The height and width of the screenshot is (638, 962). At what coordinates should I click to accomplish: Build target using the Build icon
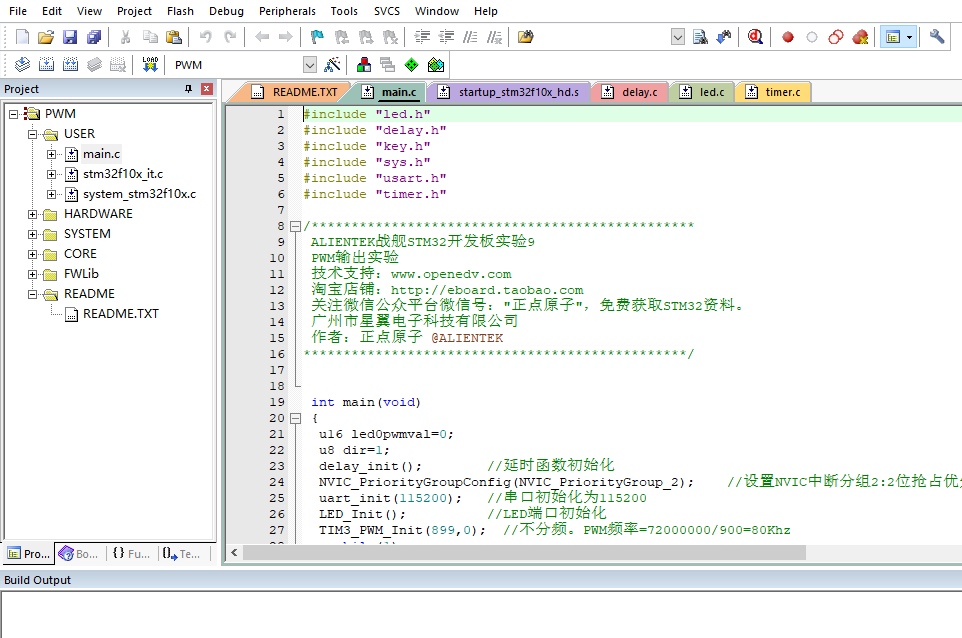tap(46, 64)
